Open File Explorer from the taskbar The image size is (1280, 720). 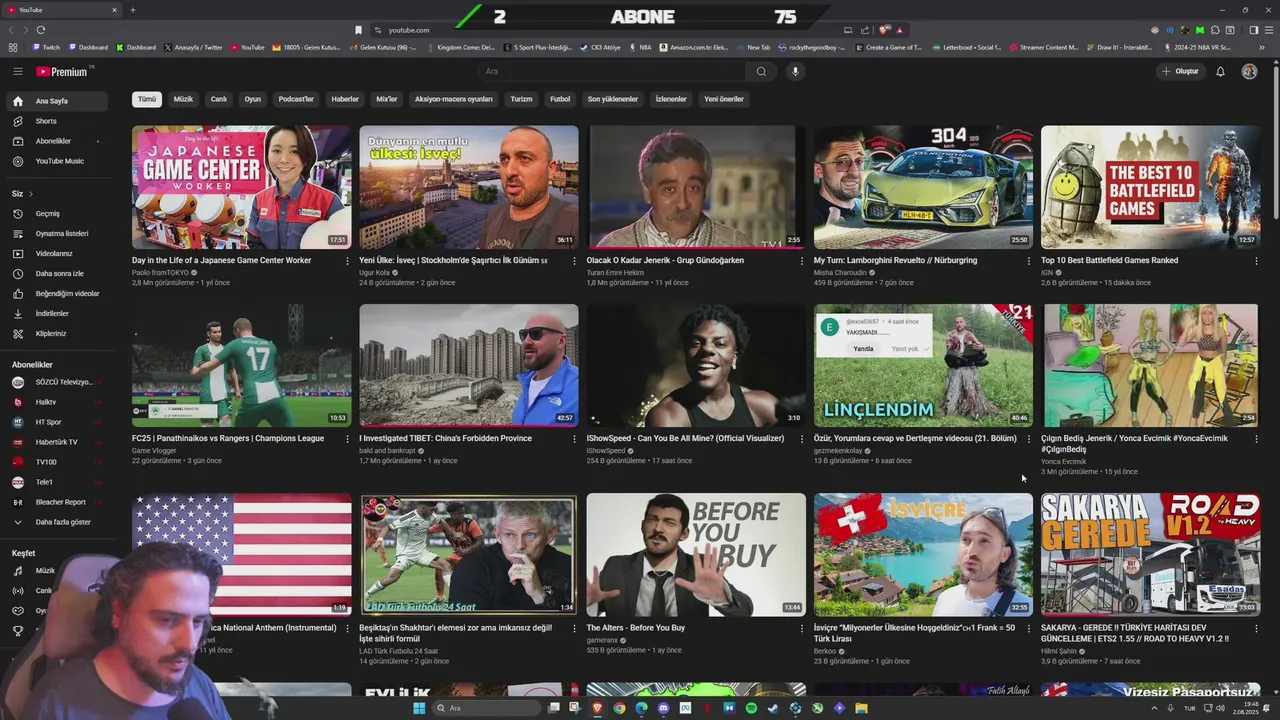[861, 708]
